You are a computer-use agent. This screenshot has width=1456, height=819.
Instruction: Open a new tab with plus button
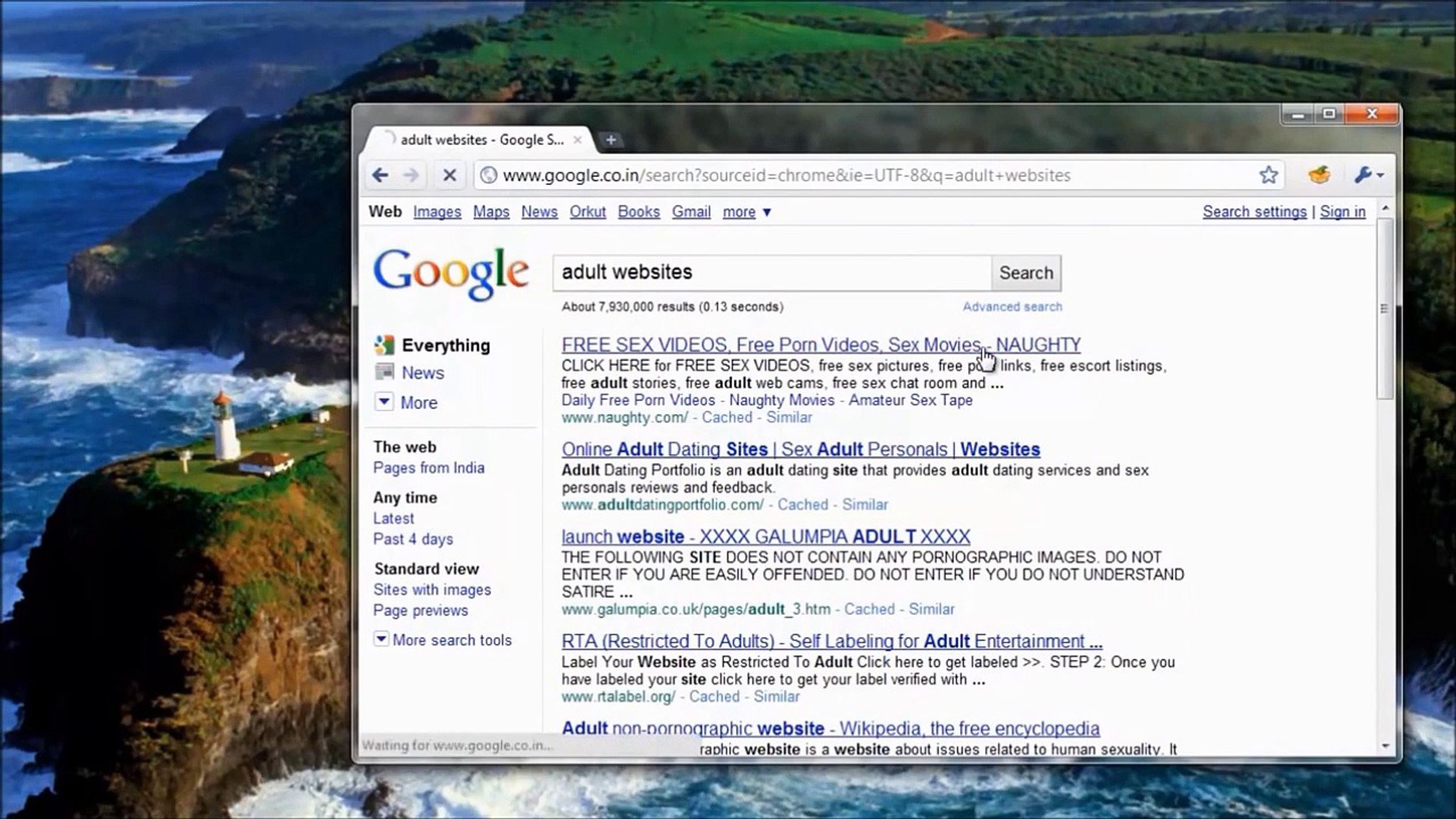click(610, 140)
